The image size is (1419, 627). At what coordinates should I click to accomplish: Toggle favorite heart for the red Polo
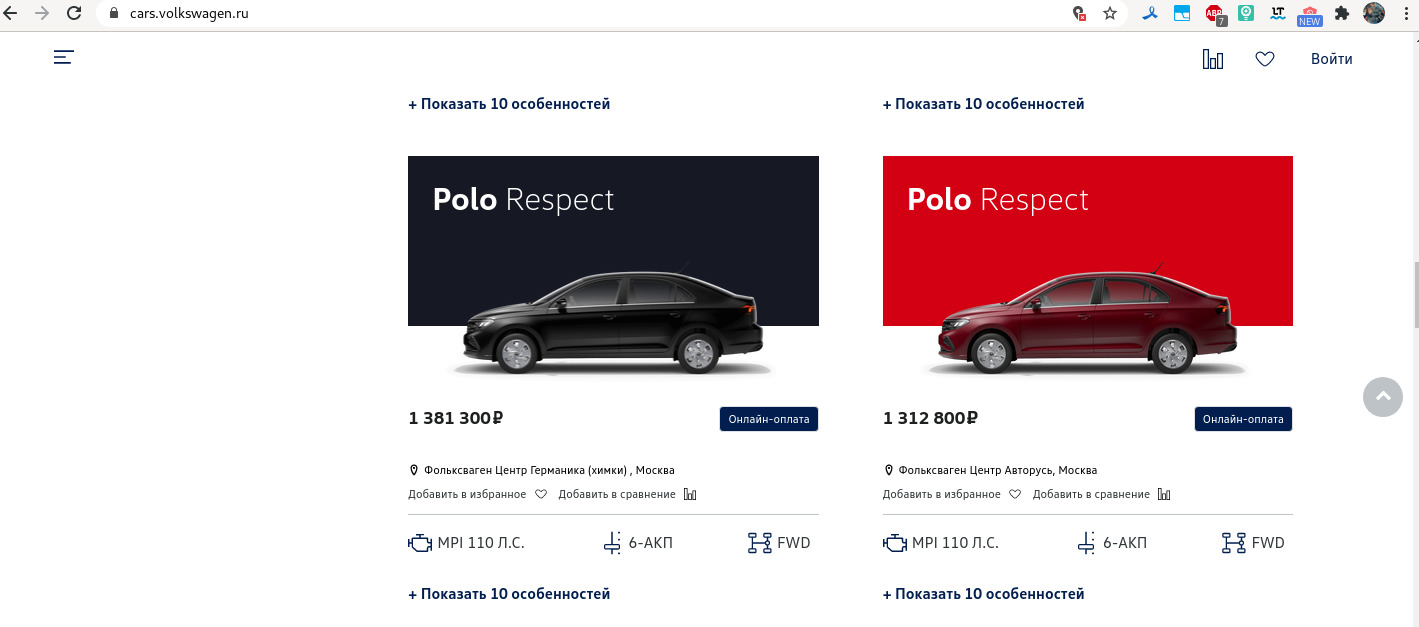(x=1015, y=494)
